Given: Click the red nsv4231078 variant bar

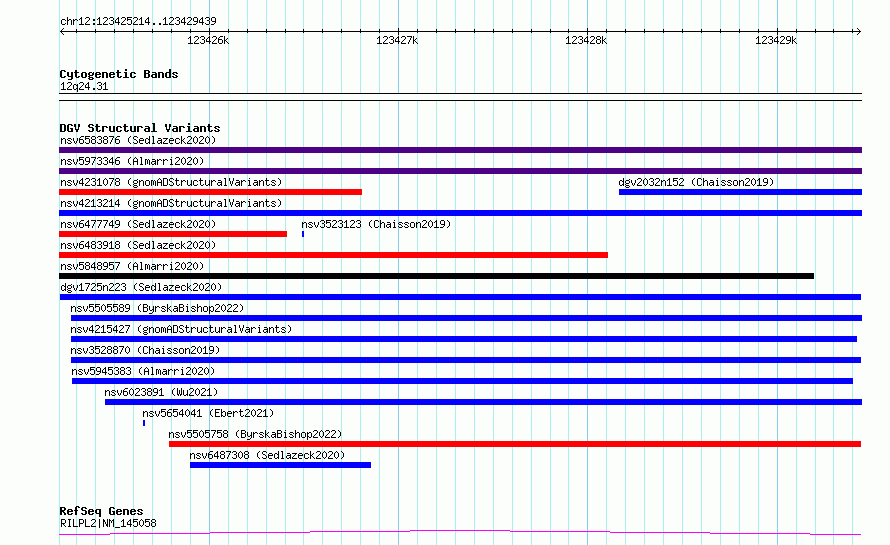Looking at the screenshot, I should (211, 192).
